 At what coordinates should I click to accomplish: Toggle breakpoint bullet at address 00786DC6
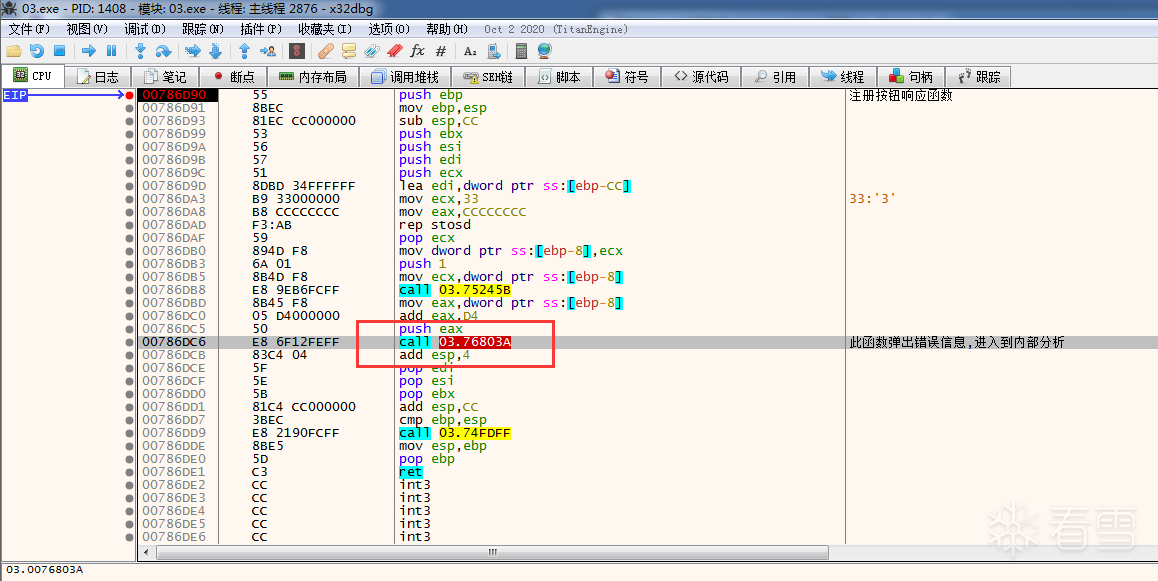tap(129, 342)
